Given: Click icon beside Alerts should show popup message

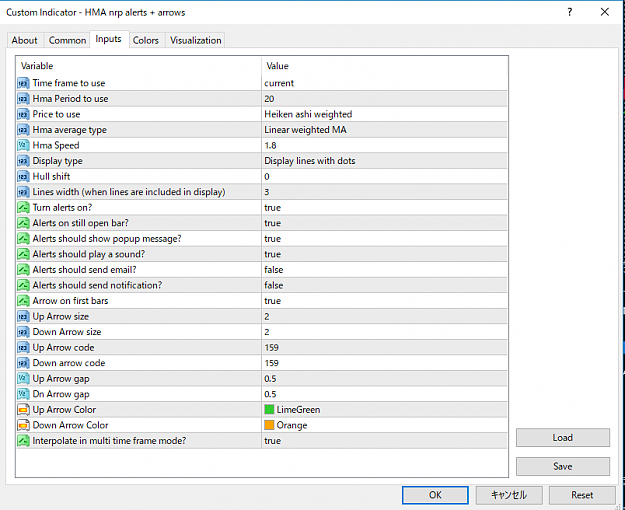Looking at the screenshot, I should (23, 238).
